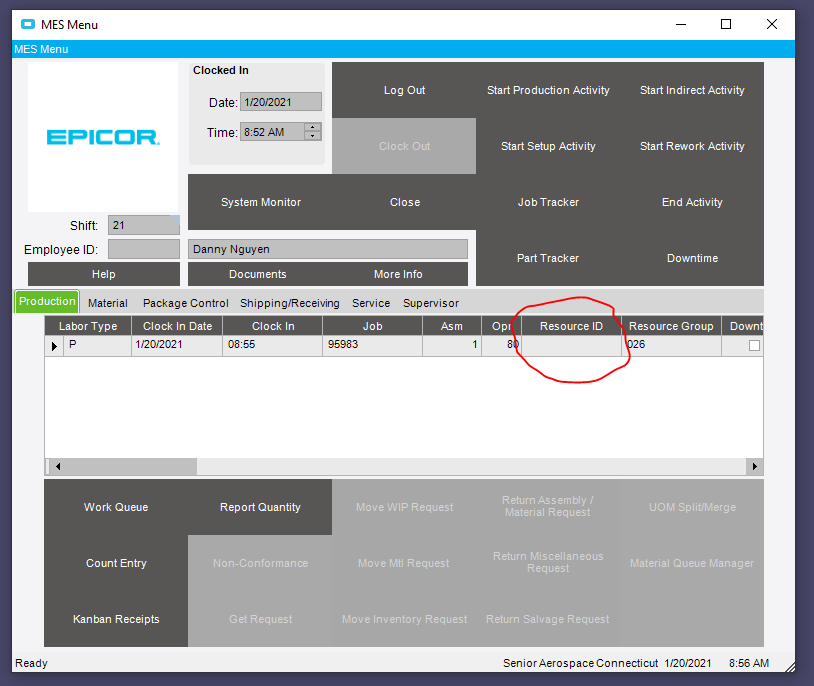Sort by the Clock In Date column header
Image resolution: width=814 pixels, height=686 pixels.
pyautogui.click(x=177, y=326)
